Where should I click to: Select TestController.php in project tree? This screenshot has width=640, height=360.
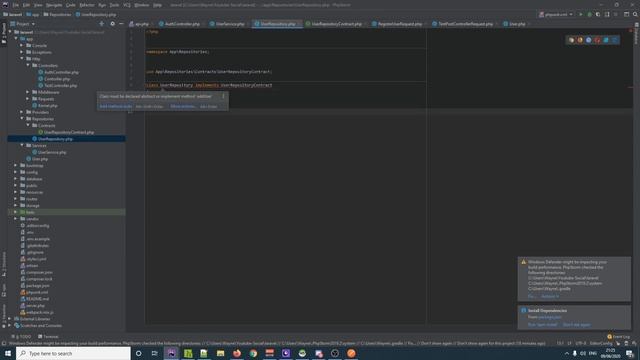tap(60, 86)
